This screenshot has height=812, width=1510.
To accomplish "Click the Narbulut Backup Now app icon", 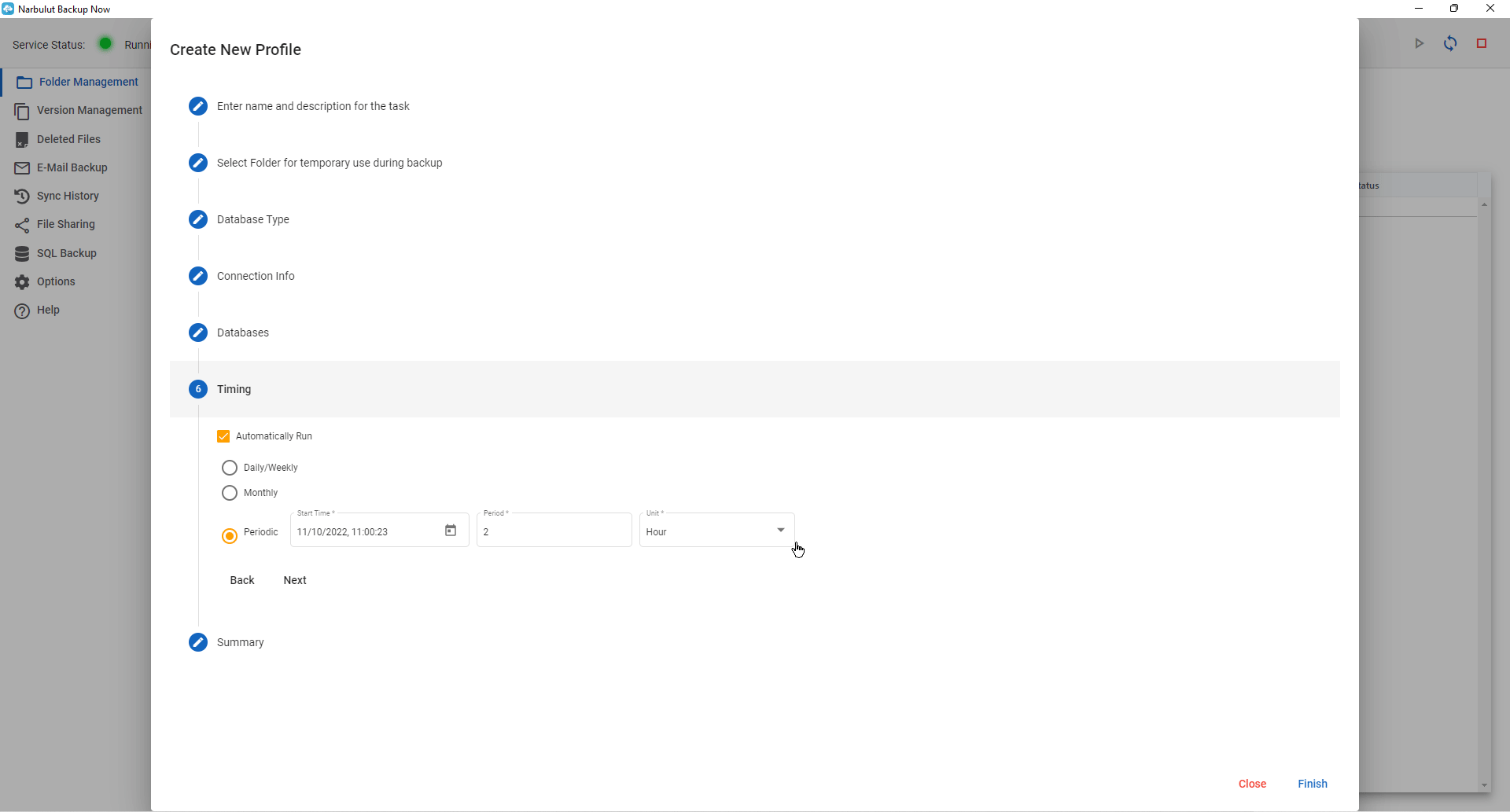I will 8,9.
